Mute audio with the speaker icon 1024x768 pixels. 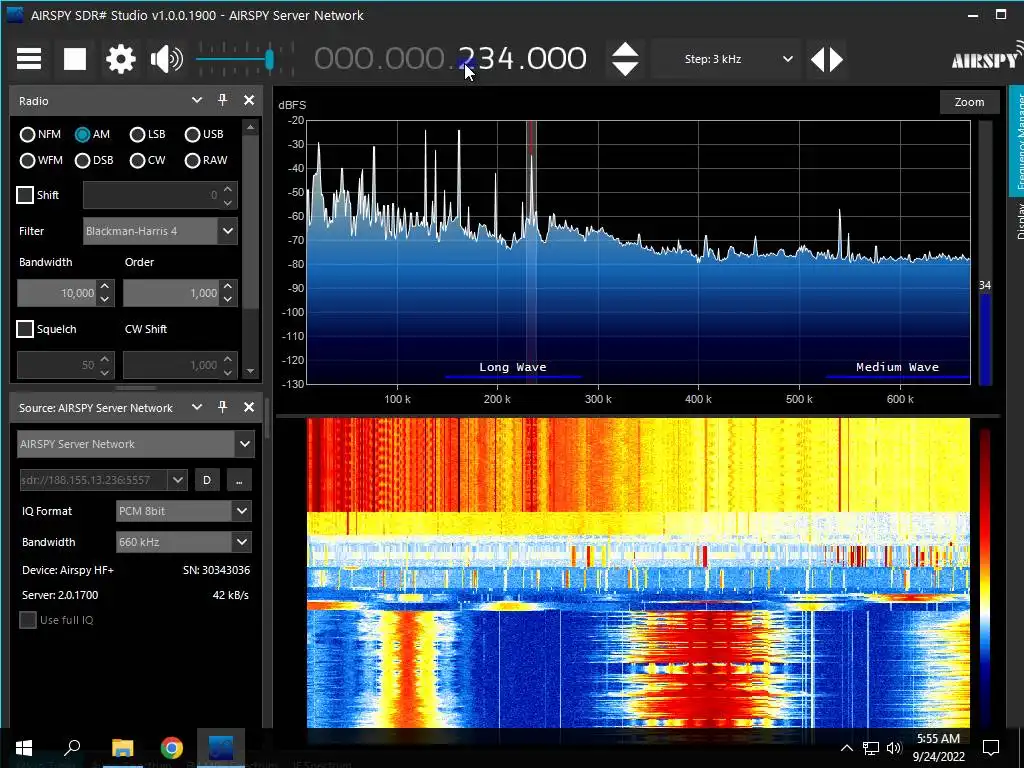click(x=167, y=59)
